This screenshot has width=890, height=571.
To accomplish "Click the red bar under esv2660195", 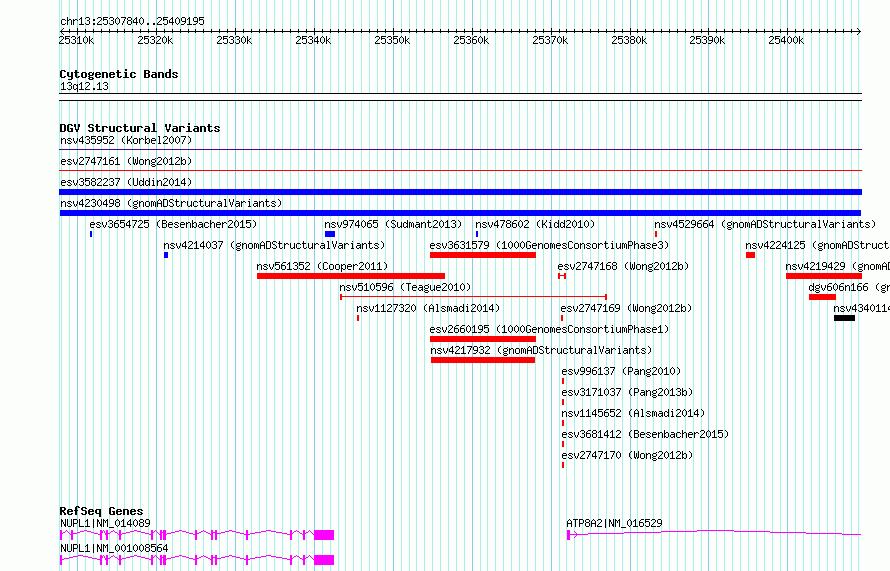I will pyautogui.click(x=482, y=339).
